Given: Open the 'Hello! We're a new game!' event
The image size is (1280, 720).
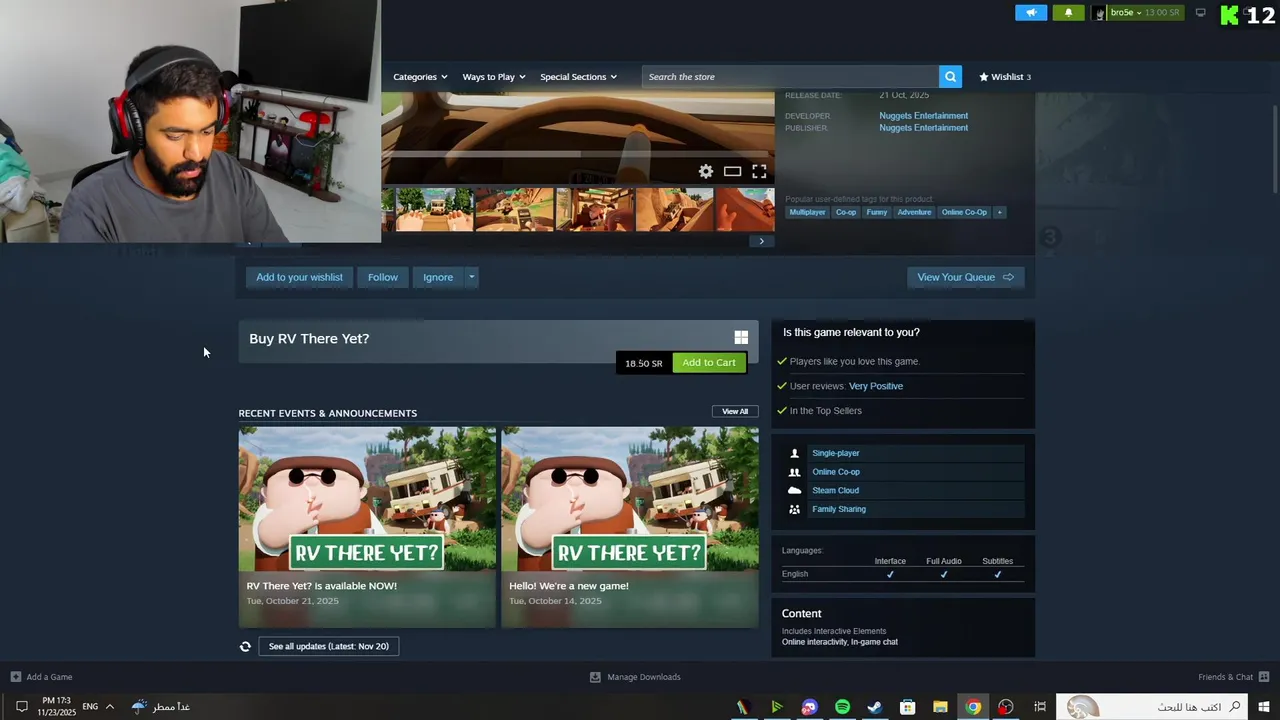Looking at the screenshot, I should 630,527.
